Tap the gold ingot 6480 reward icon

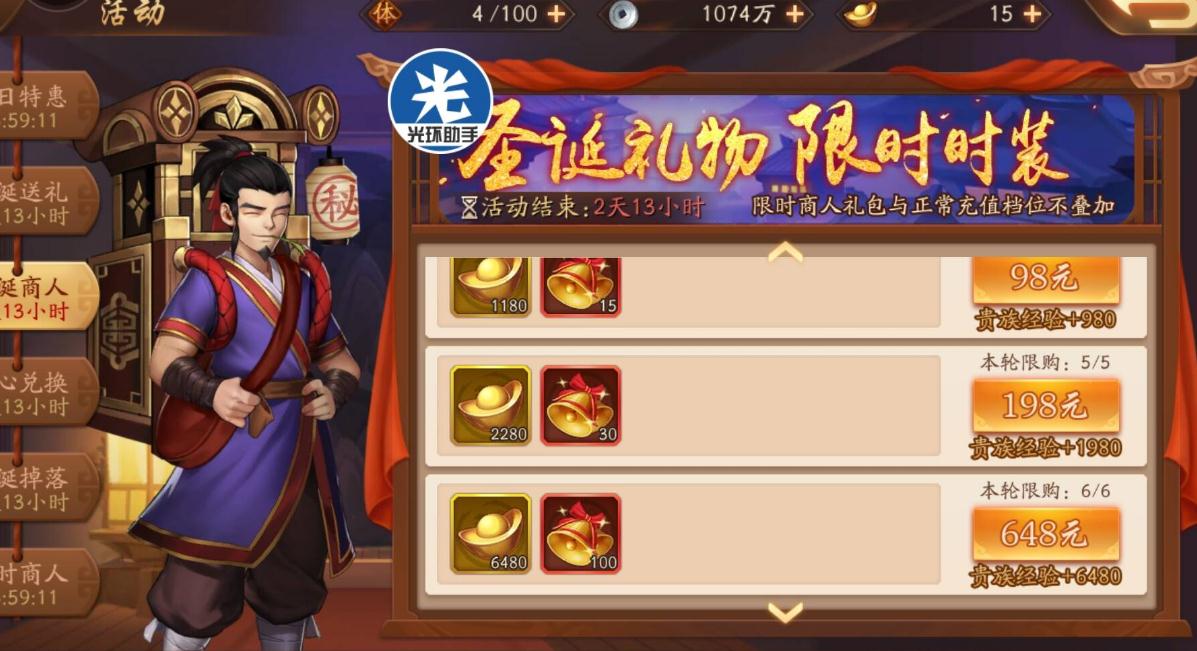click(490, 533)
